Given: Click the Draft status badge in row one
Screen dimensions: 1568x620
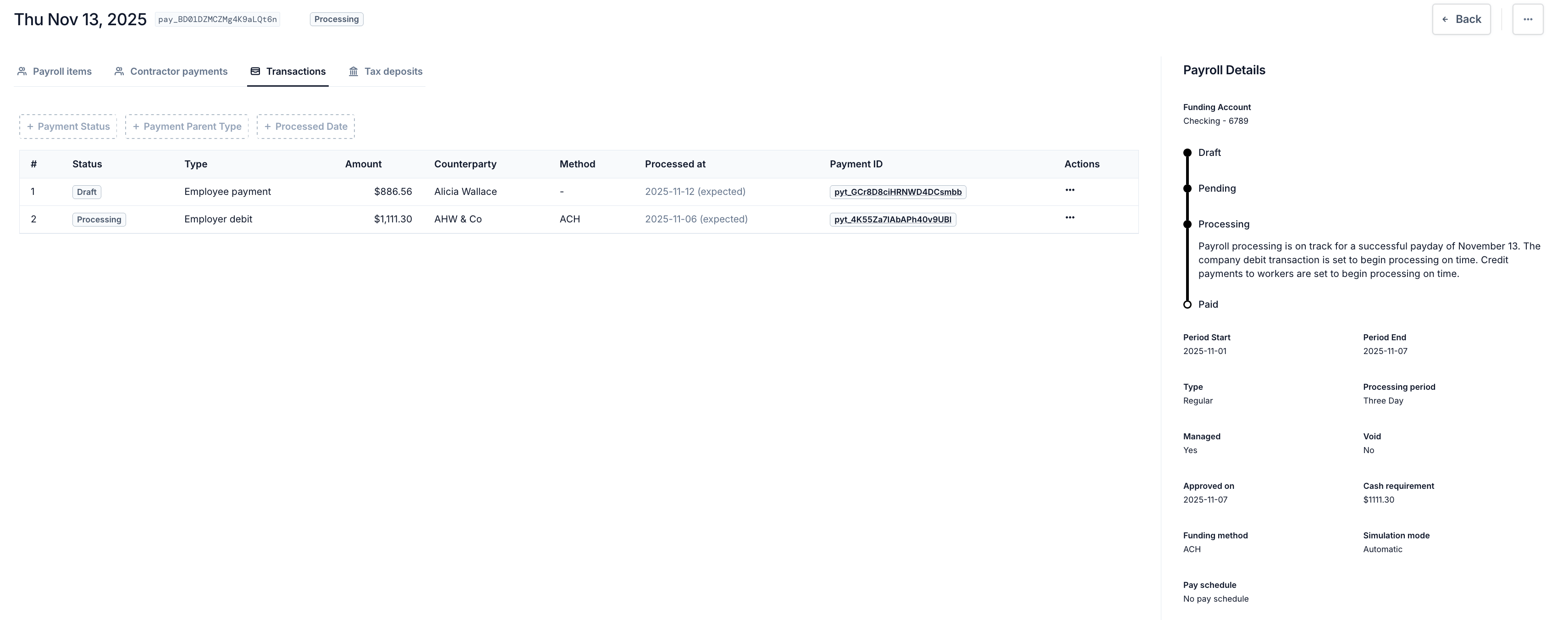Looking at the screenshot, I should tap(87, 192).
